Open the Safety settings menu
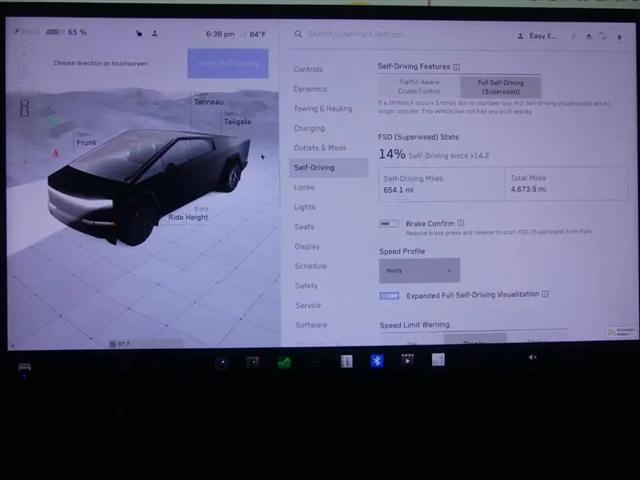 [306, 286]
